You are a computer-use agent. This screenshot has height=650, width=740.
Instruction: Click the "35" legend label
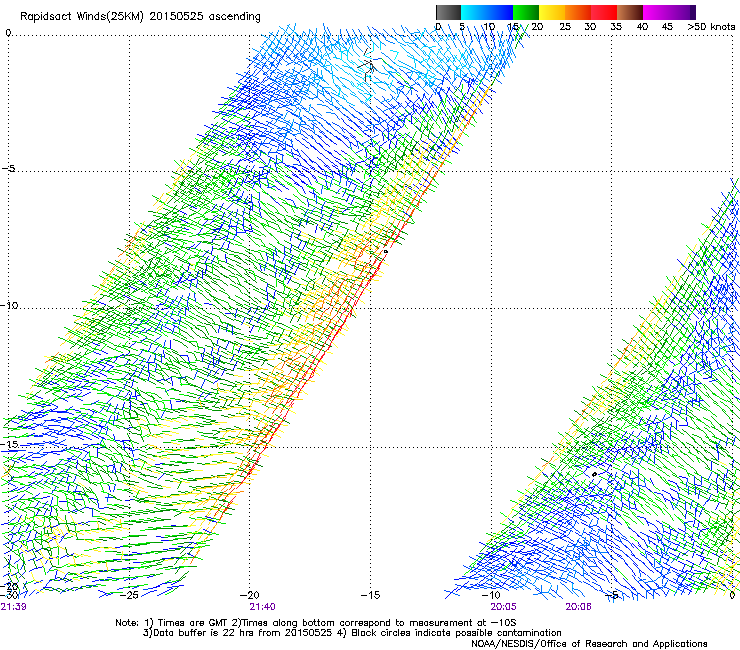(x=616, y=27)
